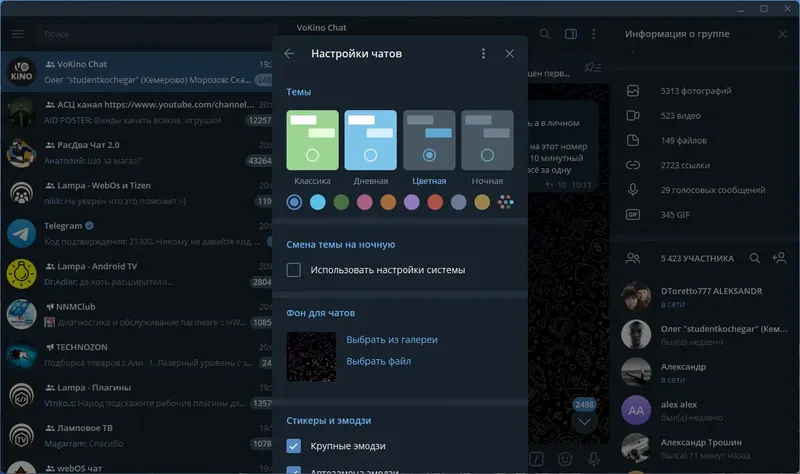800x474 pixels.
Task: Open VoKino Chat in chat list
Action: tap(137, 71)
